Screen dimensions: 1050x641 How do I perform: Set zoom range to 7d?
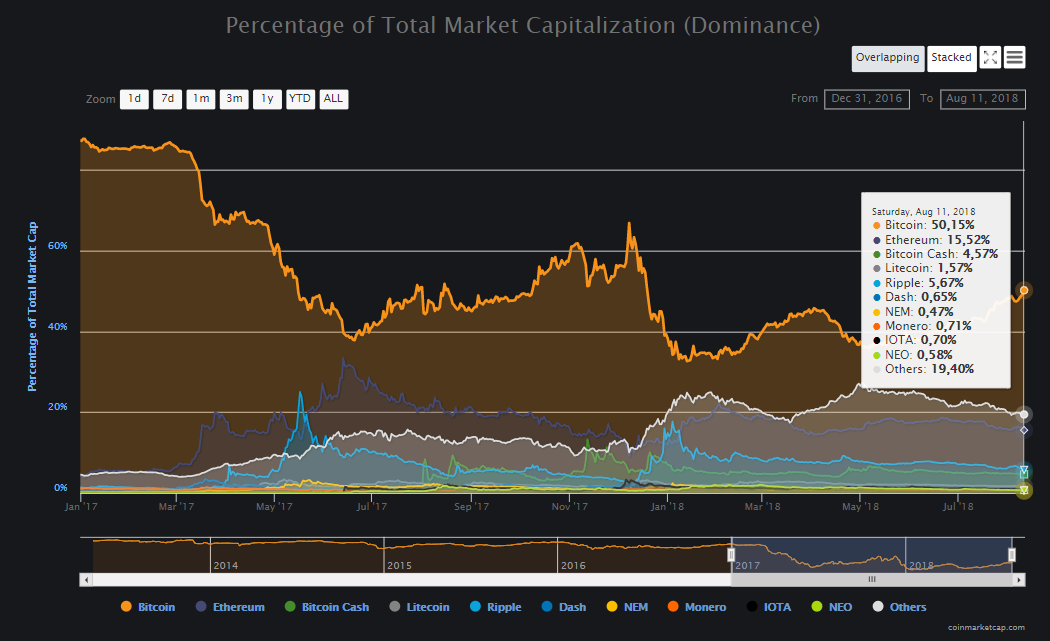tap(167, 99)
